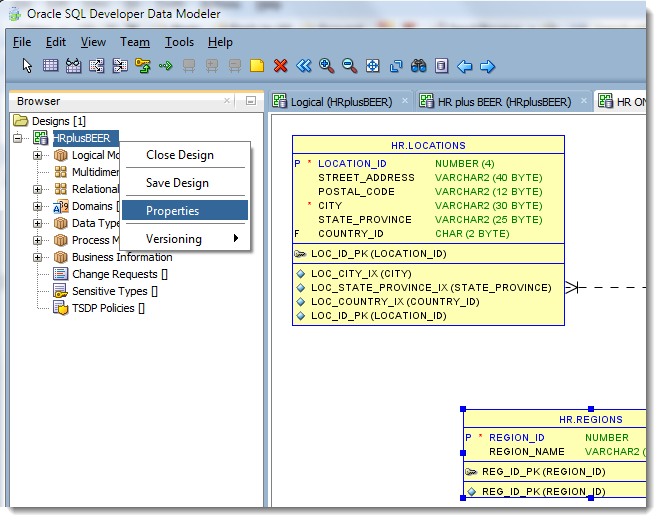Expand the Process Model node
Image resolution: width=661 pixels, height=522 pixels.
[x=38, y=240]
